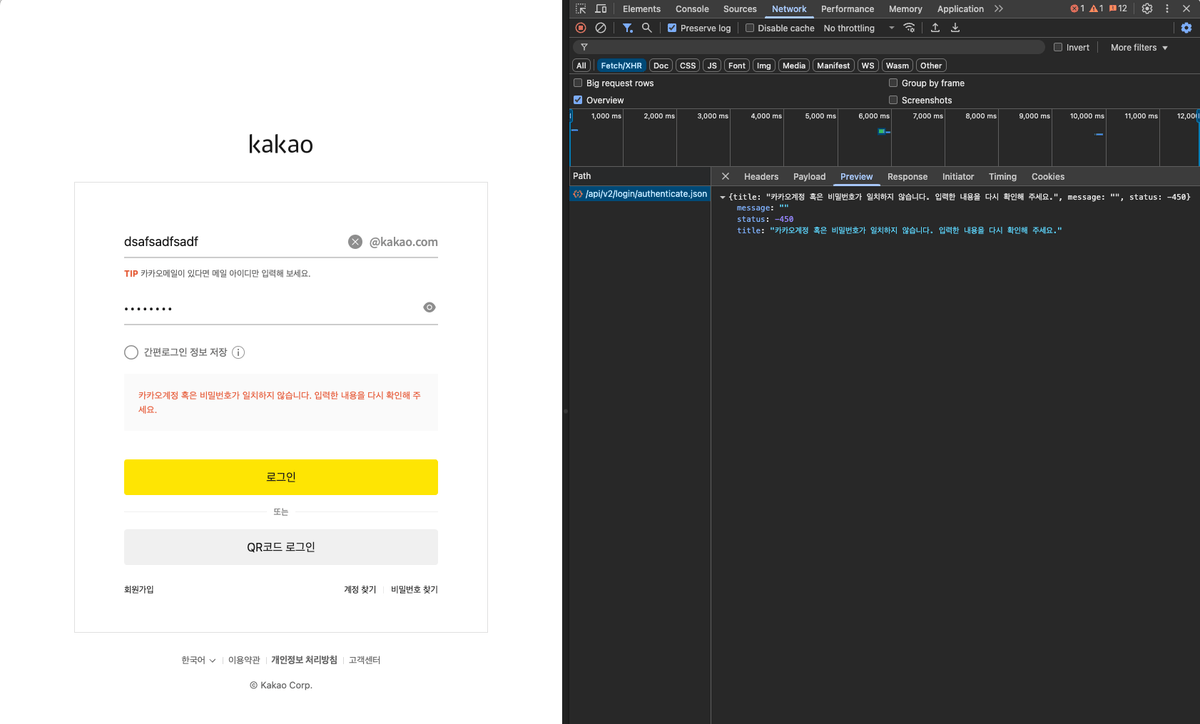Enable Screenshots checkbox

coord(893,100)
